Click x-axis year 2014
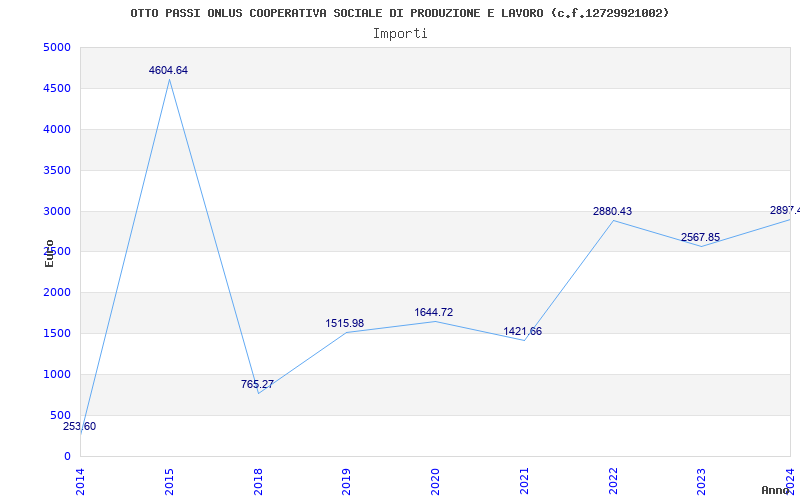 pyautogui.click(x=81, y=482)
